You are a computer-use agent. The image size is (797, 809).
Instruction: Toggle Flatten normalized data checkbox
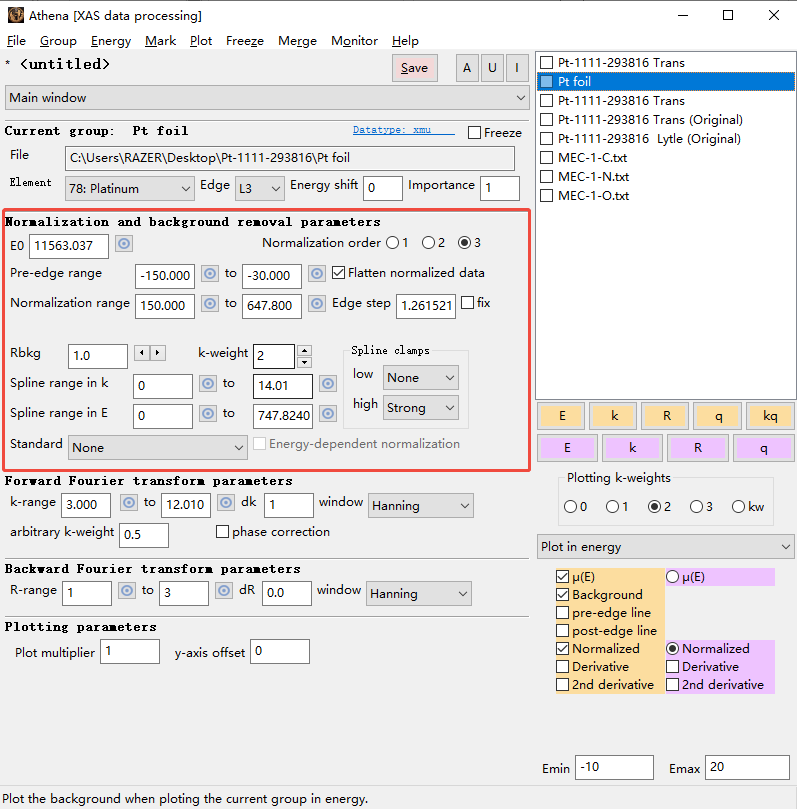click(339, 273)
